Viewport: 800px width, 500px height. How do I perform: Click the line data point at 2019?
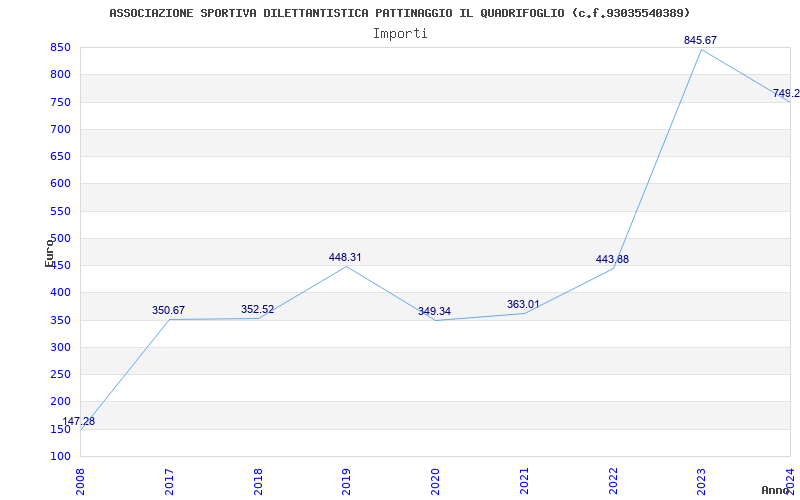(x=346, y=266)
